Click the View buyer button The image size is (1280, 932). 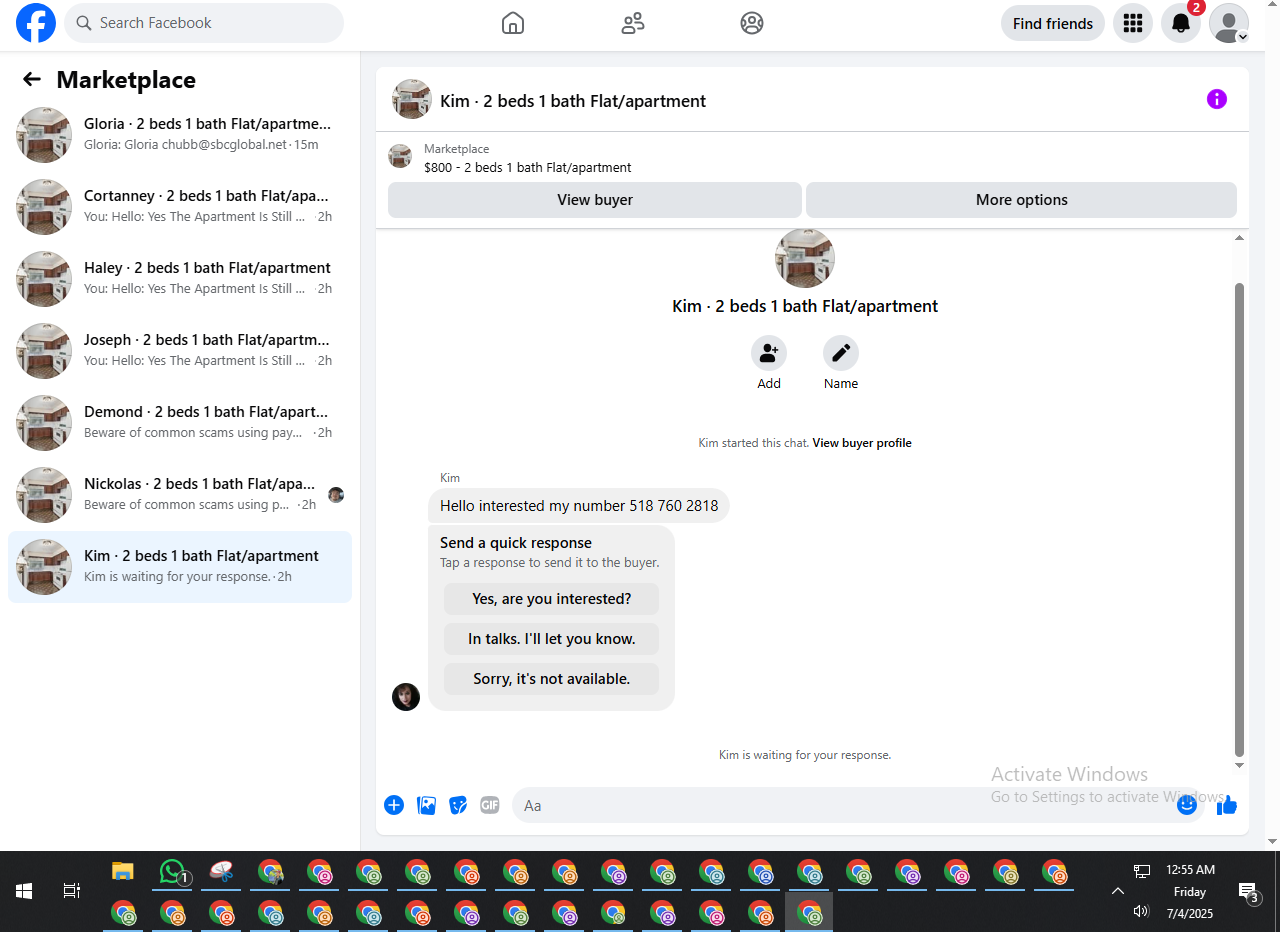[595, 200]
